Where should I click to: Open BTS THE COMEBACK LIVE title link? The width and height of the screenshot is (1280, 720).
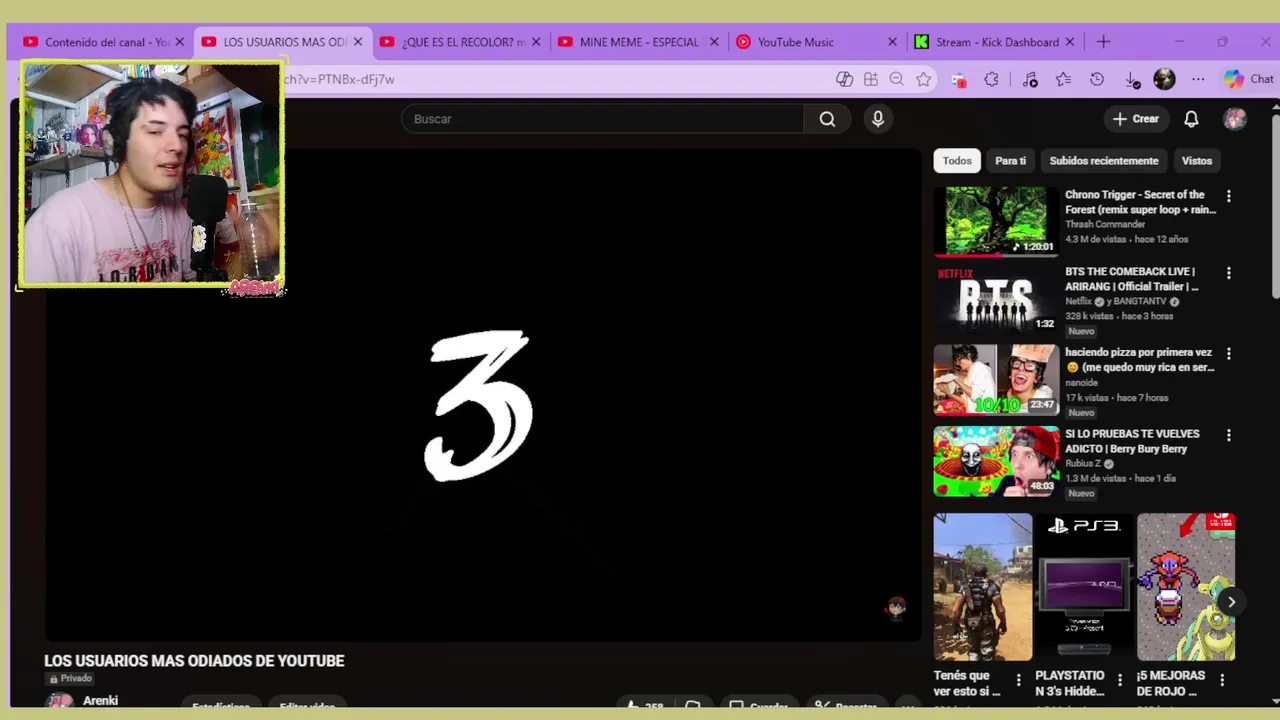click(x=1131, y=279)
